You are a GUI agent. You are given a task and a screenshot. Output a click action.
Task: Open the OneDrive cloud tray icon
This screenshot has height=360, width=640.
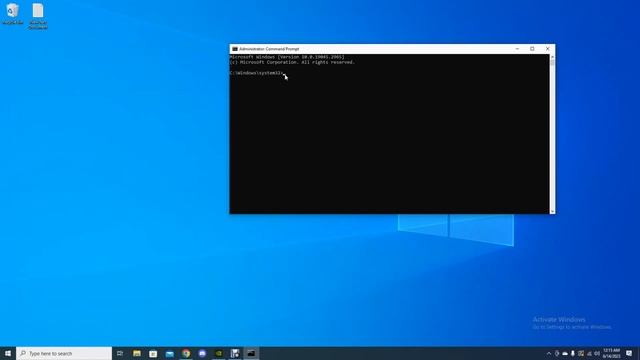565,353
